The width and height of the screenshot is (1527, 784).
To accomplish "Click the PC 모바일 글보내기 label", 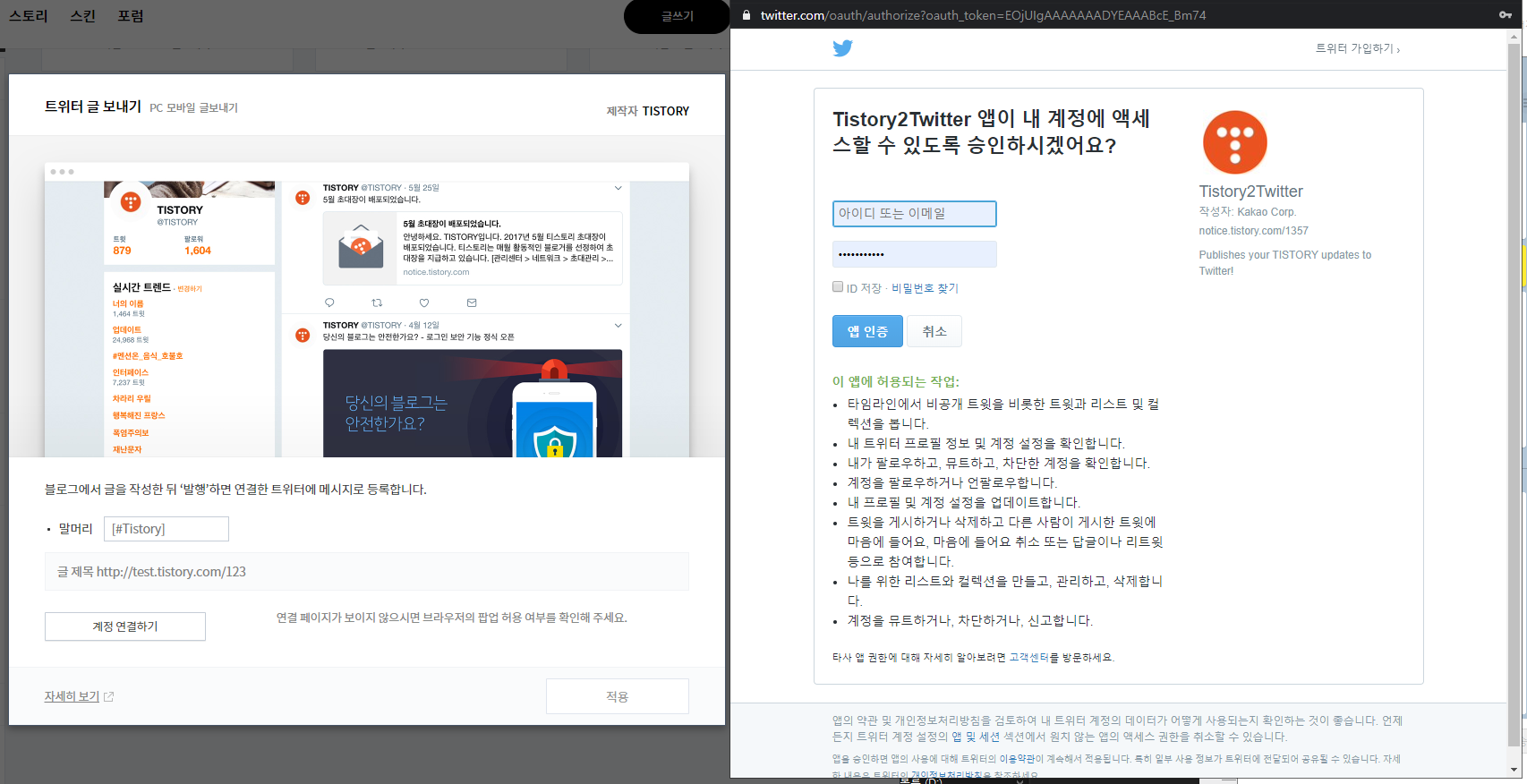I will [193, 107].
